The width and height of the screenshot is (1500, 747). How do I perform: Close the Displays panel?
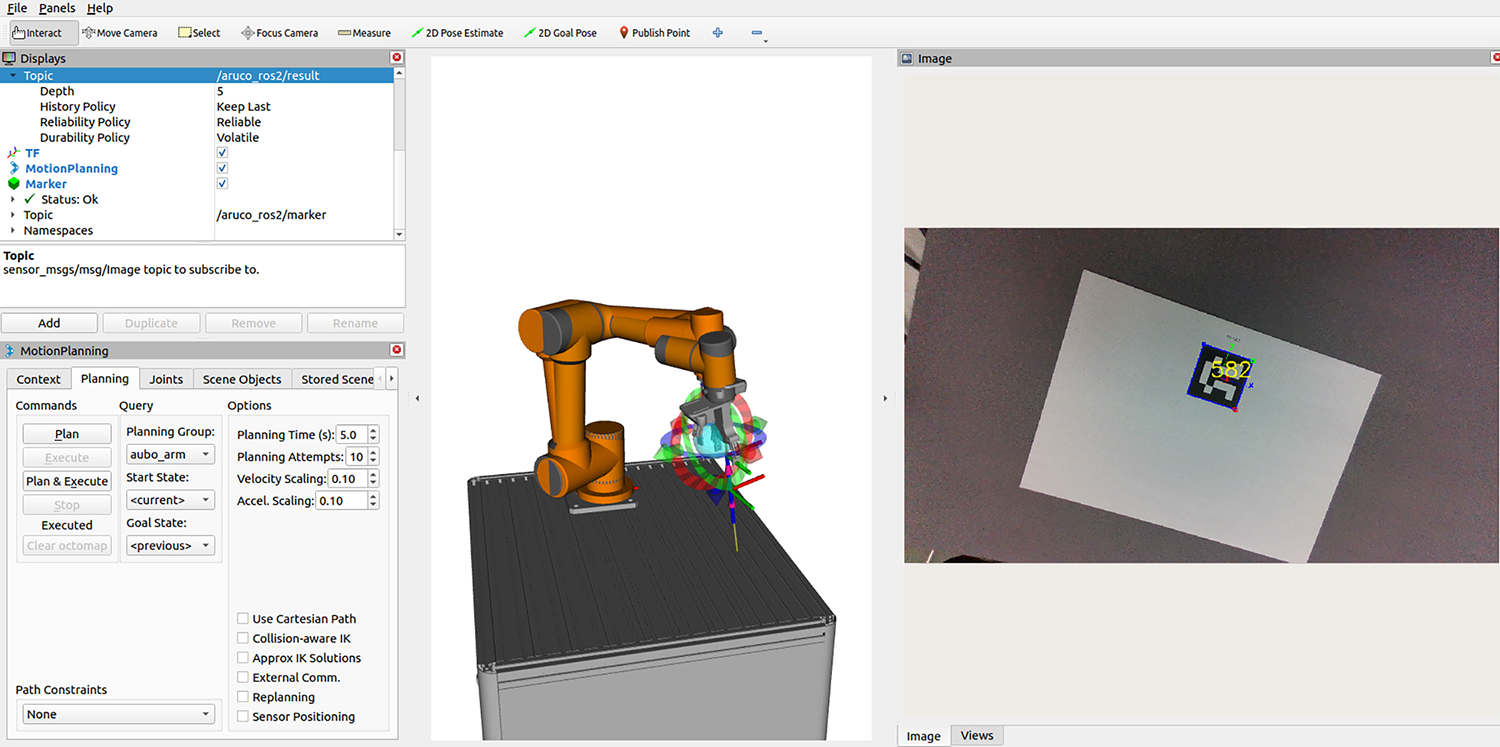[x=397, y=58]
